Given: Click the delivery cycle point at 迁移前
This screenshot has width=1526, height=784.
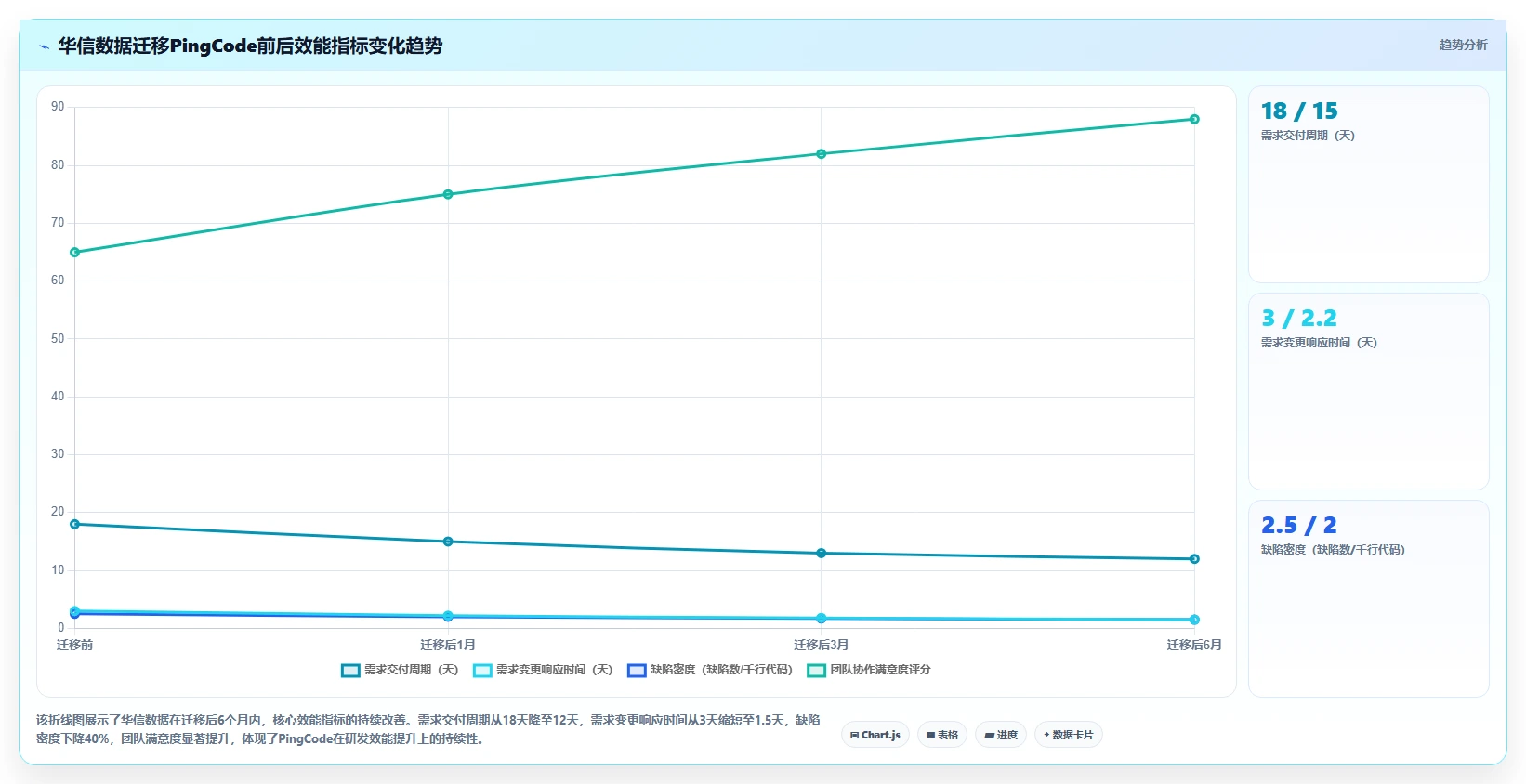Looking at the screenshot, I should tap(75, 525).
